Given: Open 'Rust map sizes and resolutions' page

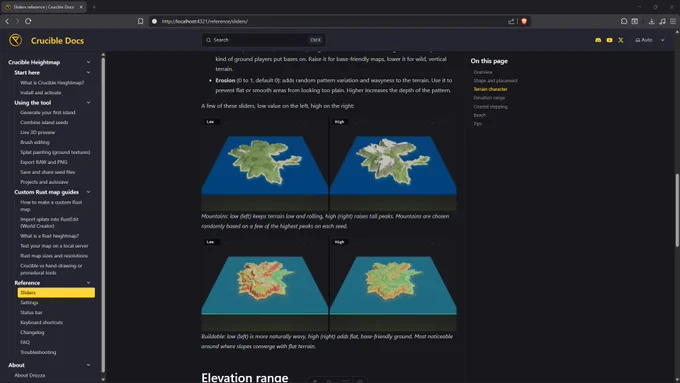Looking at the screenshot, I should (54, 256).
